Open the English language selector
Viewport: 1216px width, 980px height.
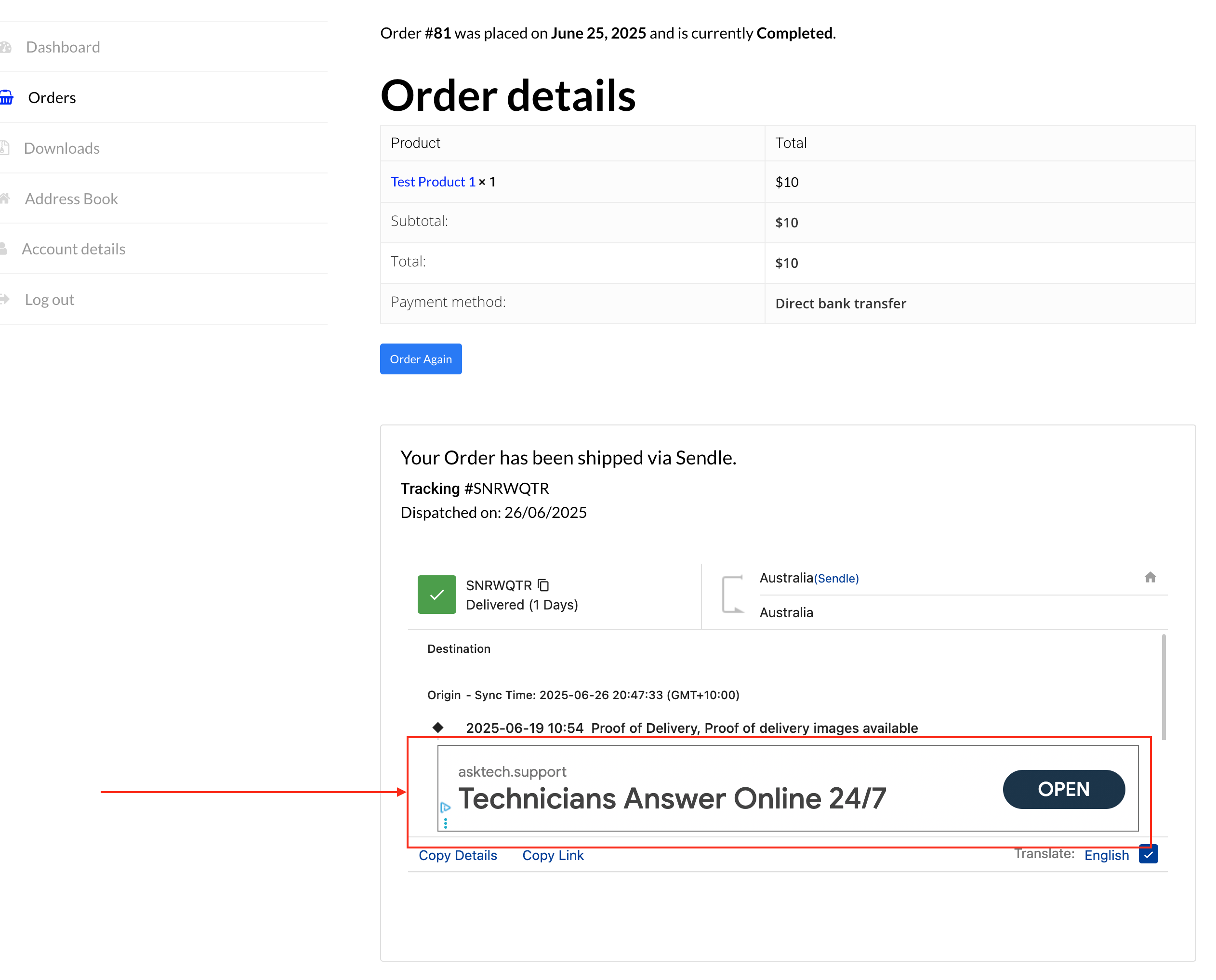1106,855
